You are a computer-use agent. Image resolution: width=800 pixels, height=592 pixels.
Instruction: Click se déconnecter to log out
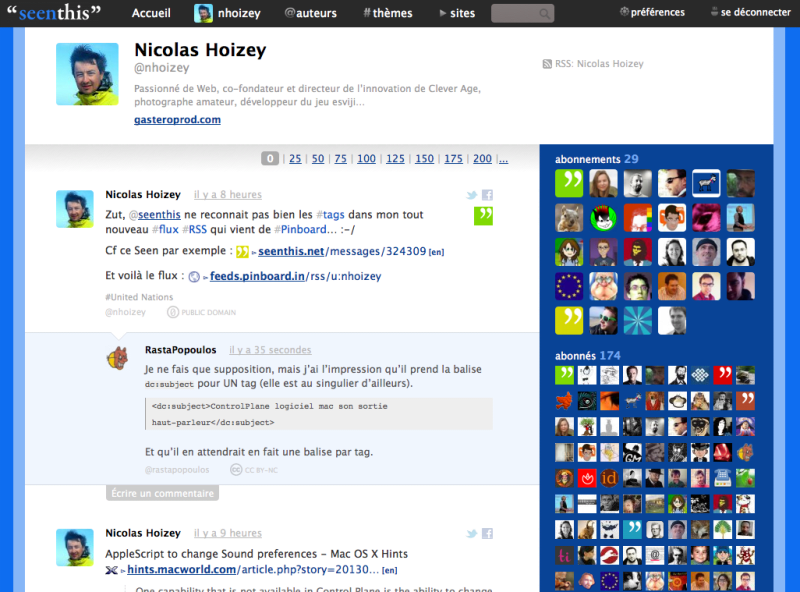tap(751, 12)
